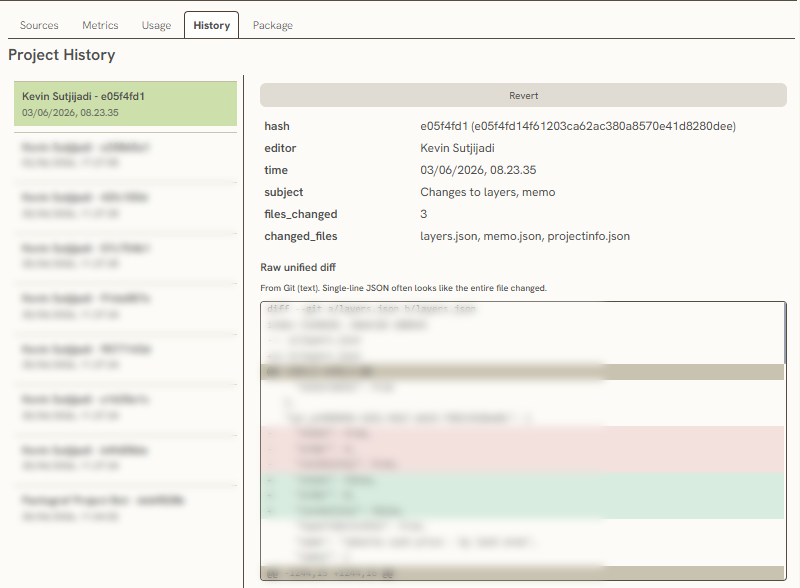This screenshot has height=588, width=800.
Task: Select commit e05f4fd1 by Kevin Sutjijadi
Action: point(126,104)
